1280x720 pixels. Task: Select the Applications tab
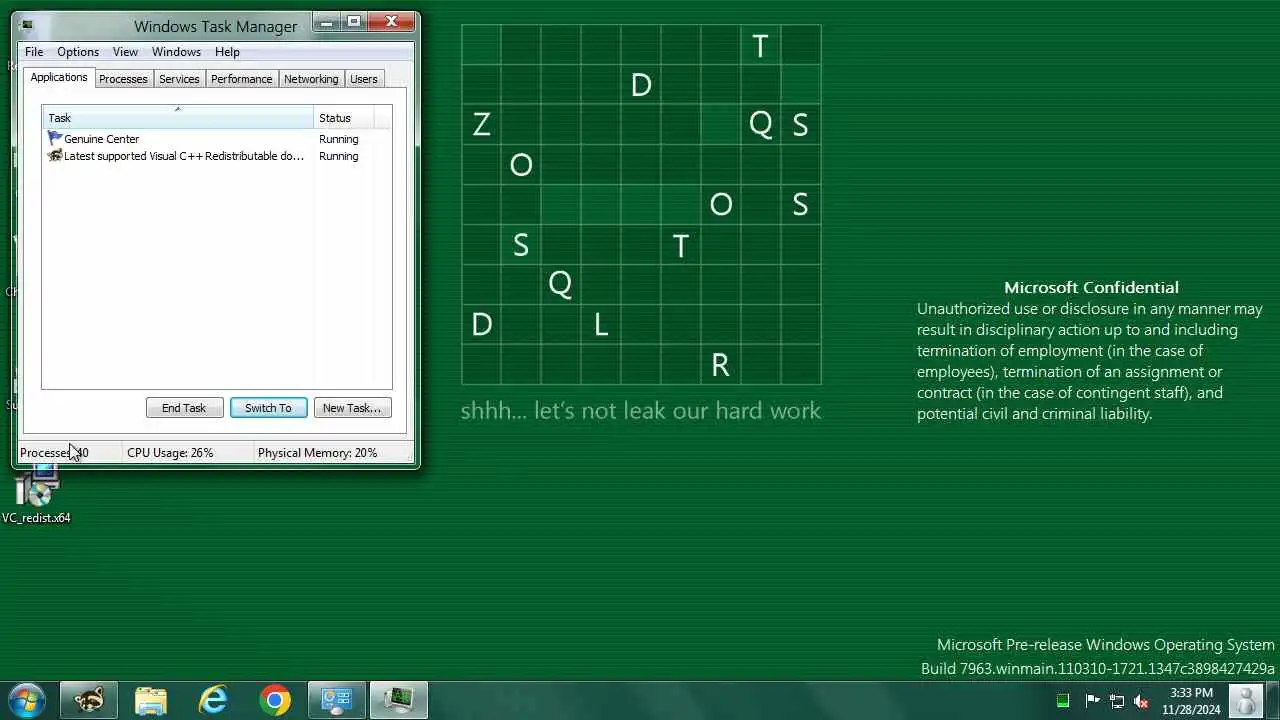pyautogui.click(x=59, y=77)
